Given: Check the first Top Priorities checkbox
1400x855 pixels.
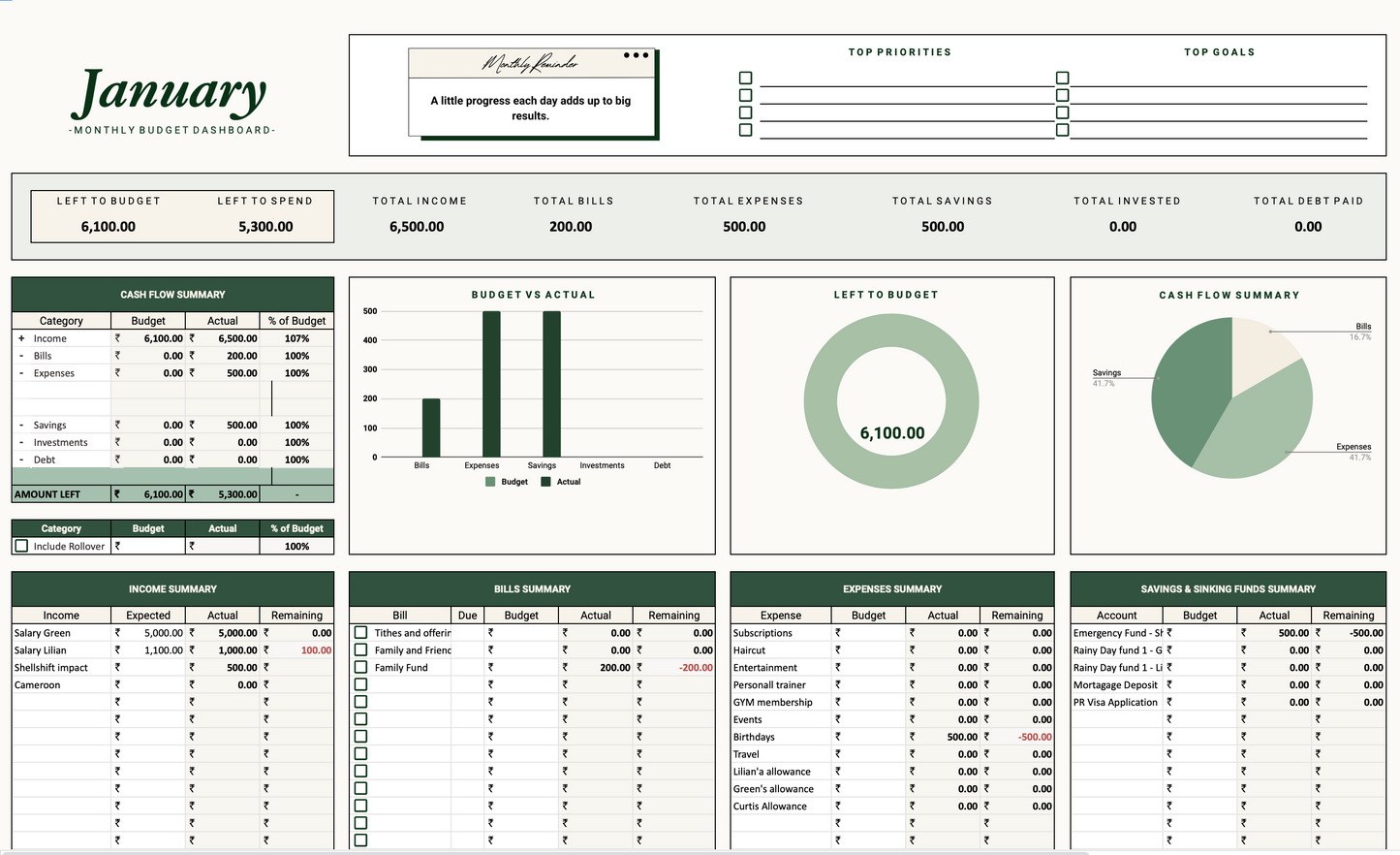Looking at the screenshot, I should [x=745, y=78].
